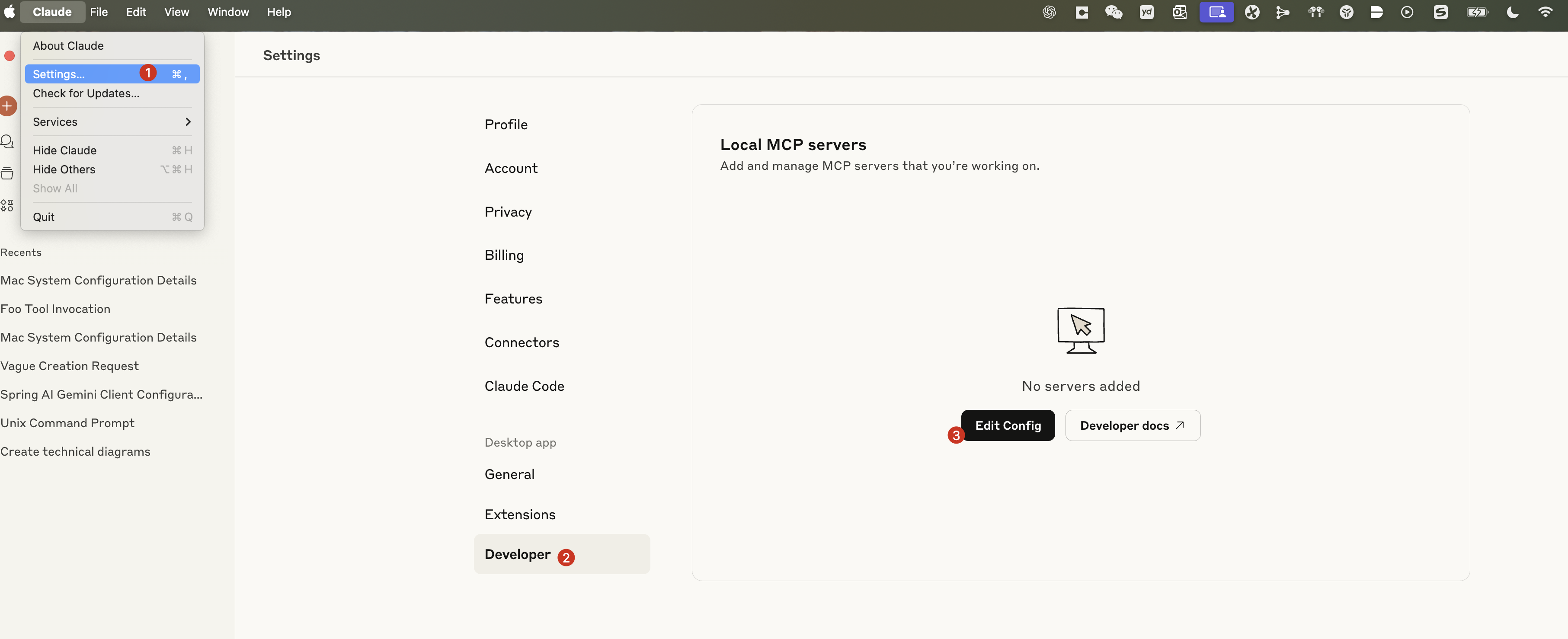
Task: Choose Check for Updates... menu item
Action: [112, 93]
